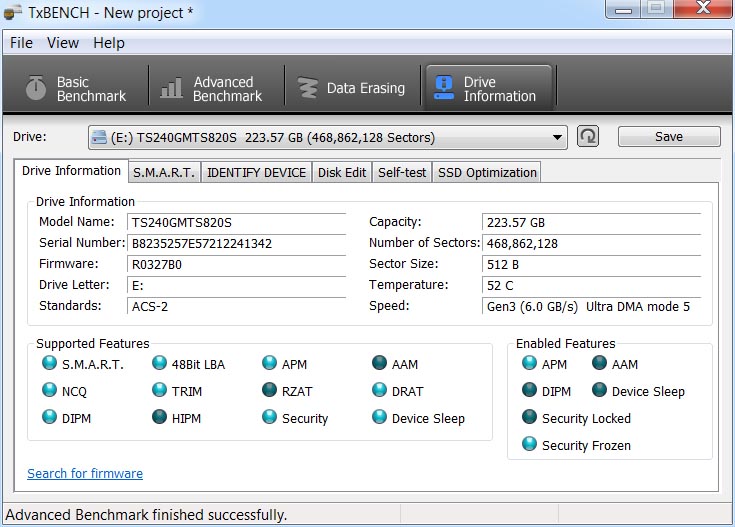Screen dimensions: 735x527
Task: Click the APM indicator in Supported Features
Action: coord(270,363)
